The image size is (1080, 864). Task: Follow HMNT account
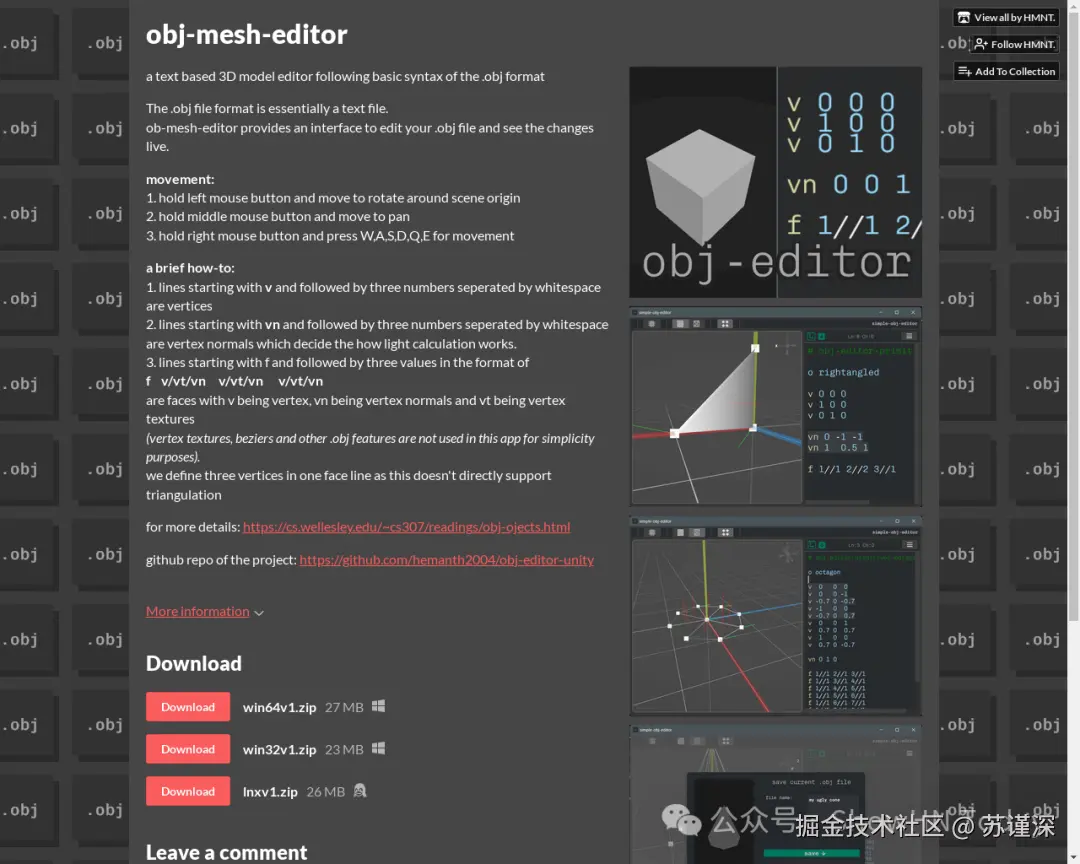pyautogui.click(x=1014, y=44)
